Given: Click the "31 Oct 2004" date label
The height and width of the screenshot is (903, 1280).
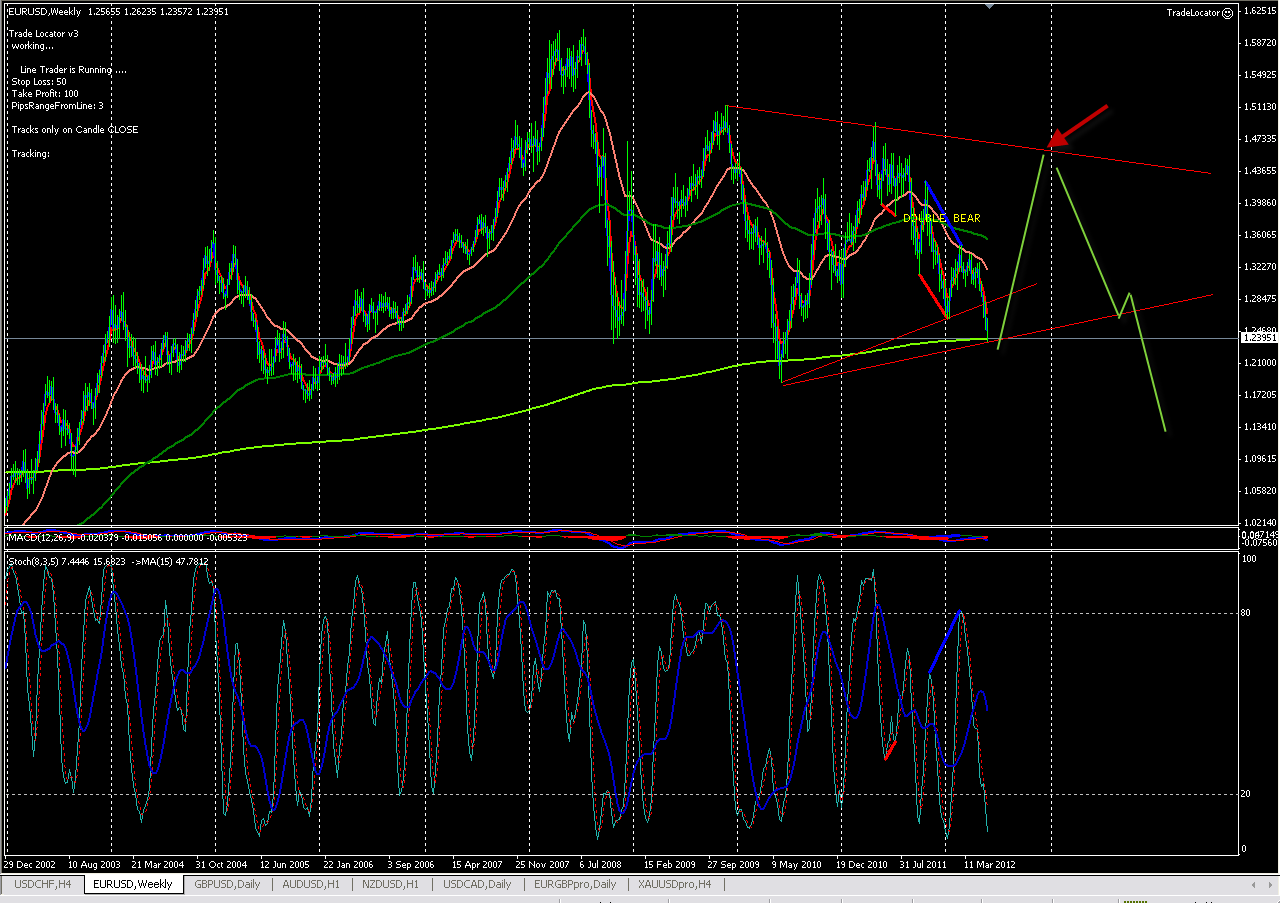Looking at the screenshot, I should pos(221,864).
